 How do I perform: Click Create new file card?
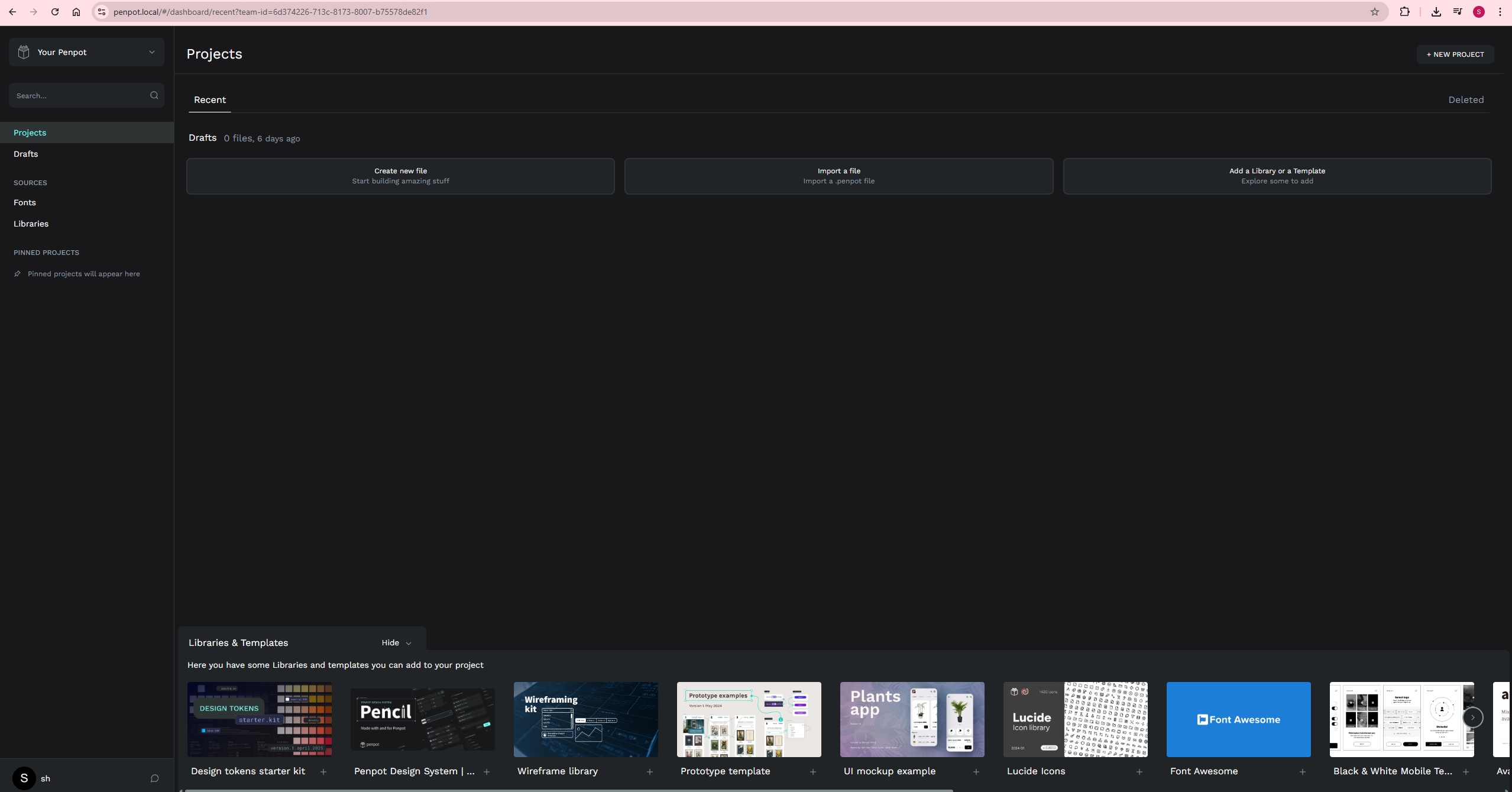tap(400, 176)
